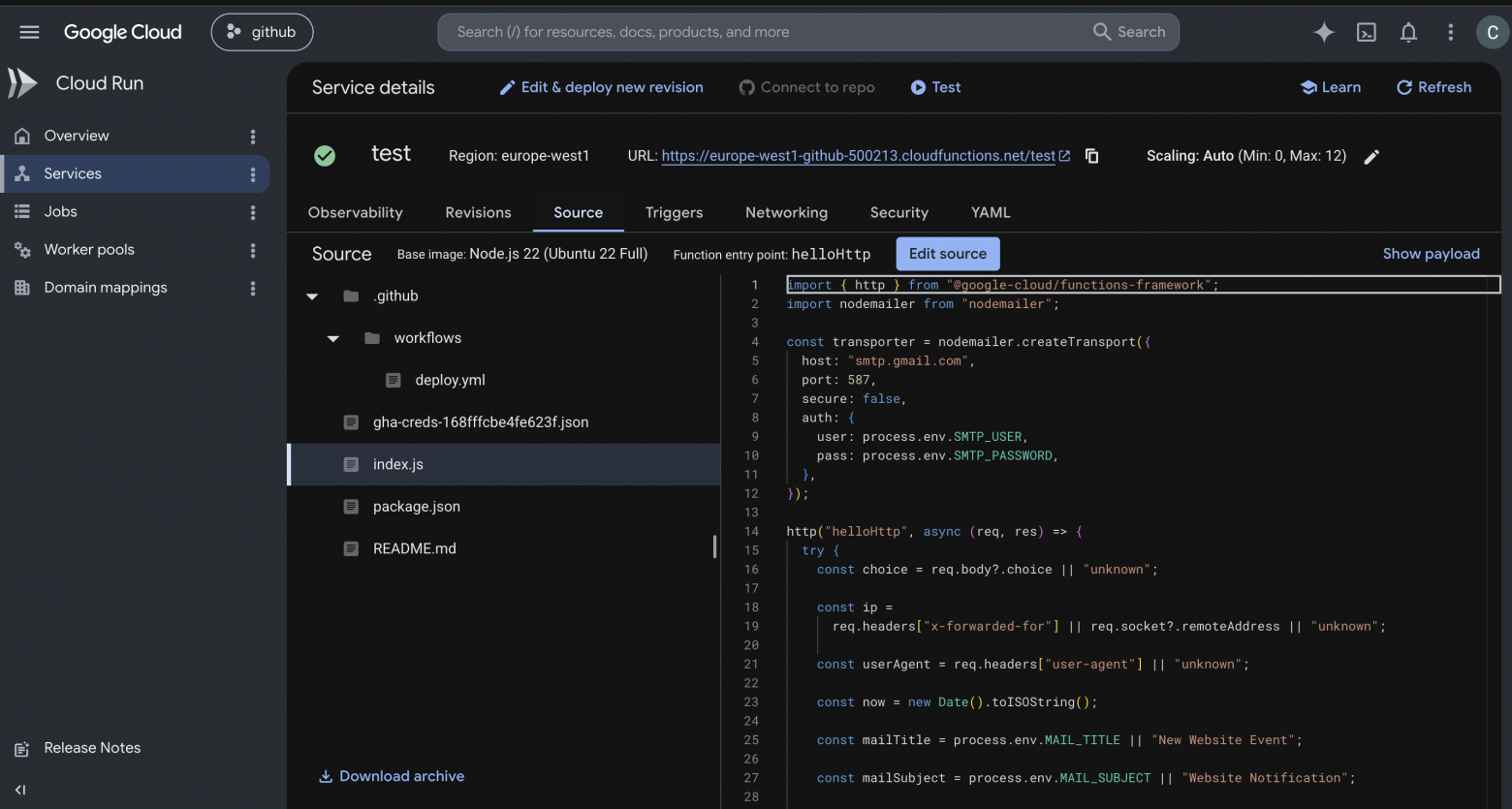Switch to the YAML tab
Screen dimensions: 1512x809
991,212
